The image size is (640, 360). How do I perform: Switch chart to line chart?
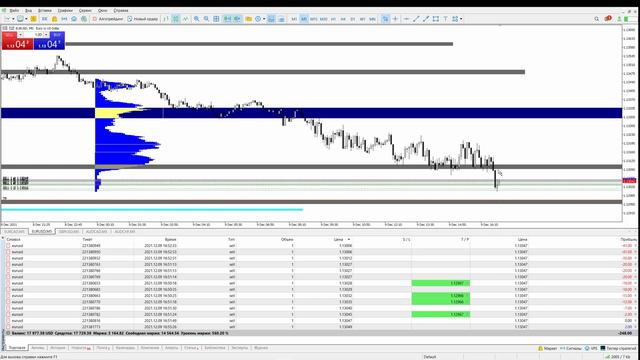coord(185,19)
